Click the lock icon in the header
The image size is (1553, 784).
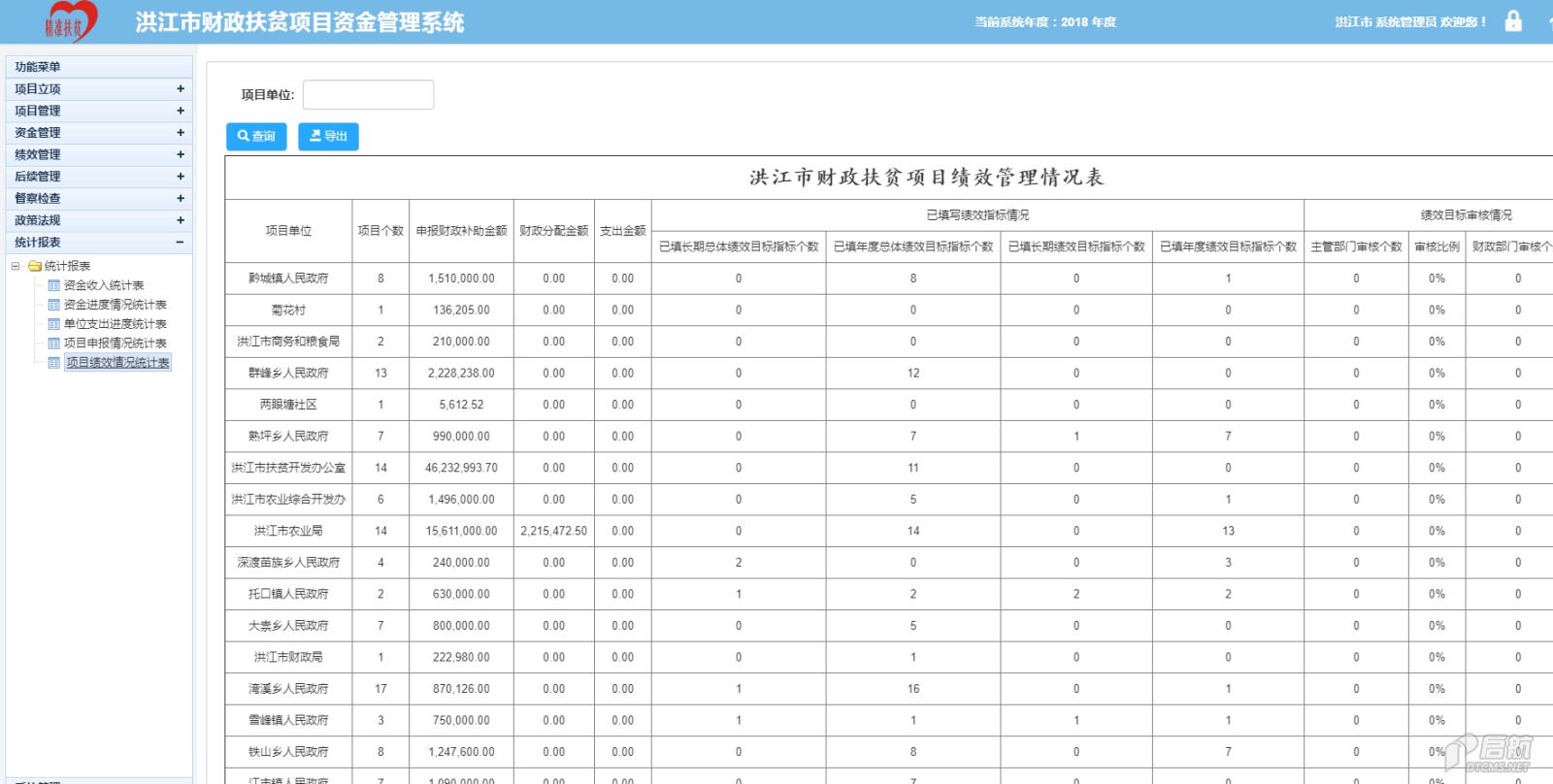point(1513,20)
